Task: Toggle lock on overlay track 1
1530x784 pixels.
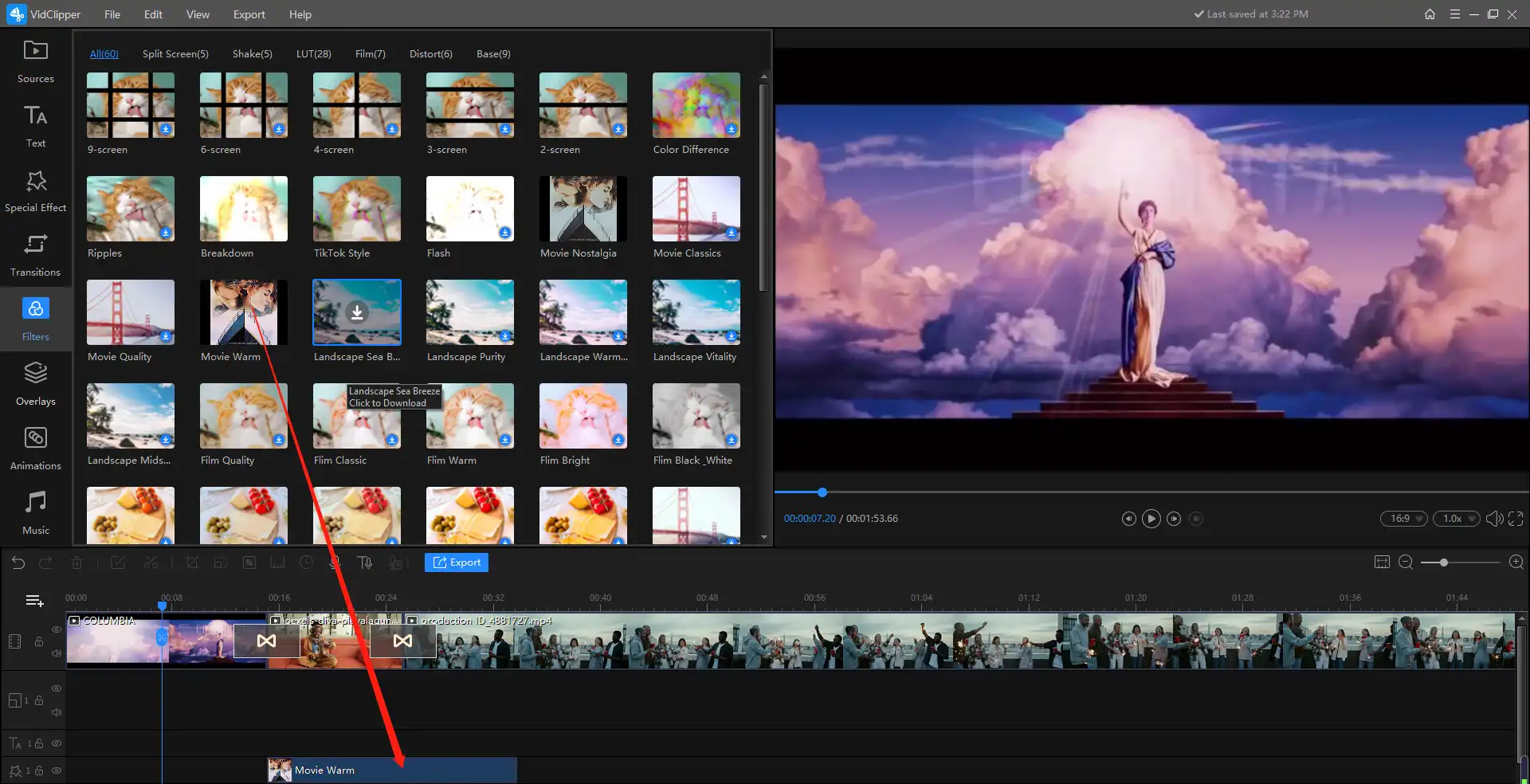Action: click(38, 700)
